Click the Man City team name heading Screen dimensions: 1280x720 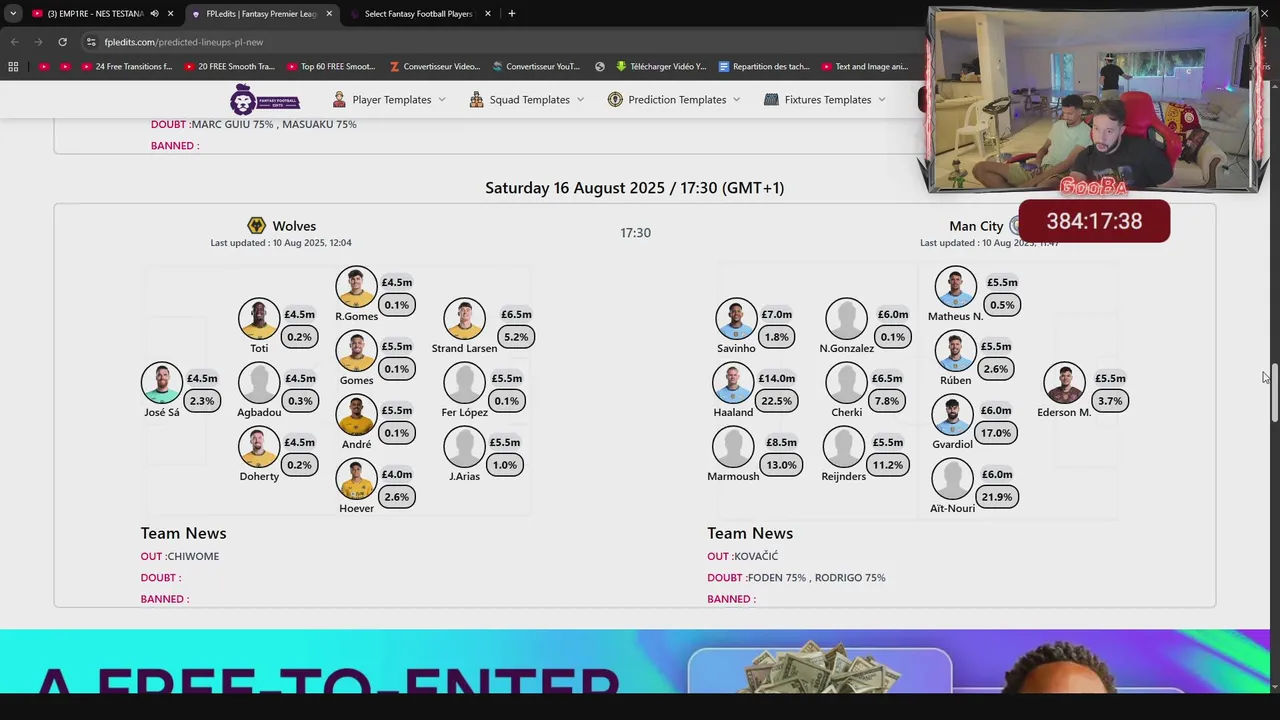click(976, 226)
